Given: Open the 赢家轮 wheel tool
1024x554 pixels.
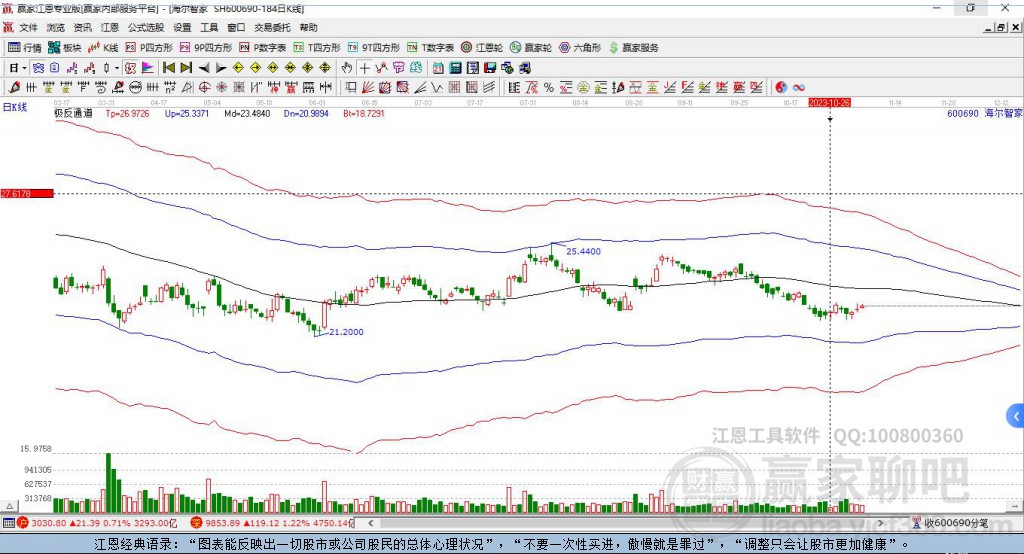Looking at the screenshot, I should point(530,48).
